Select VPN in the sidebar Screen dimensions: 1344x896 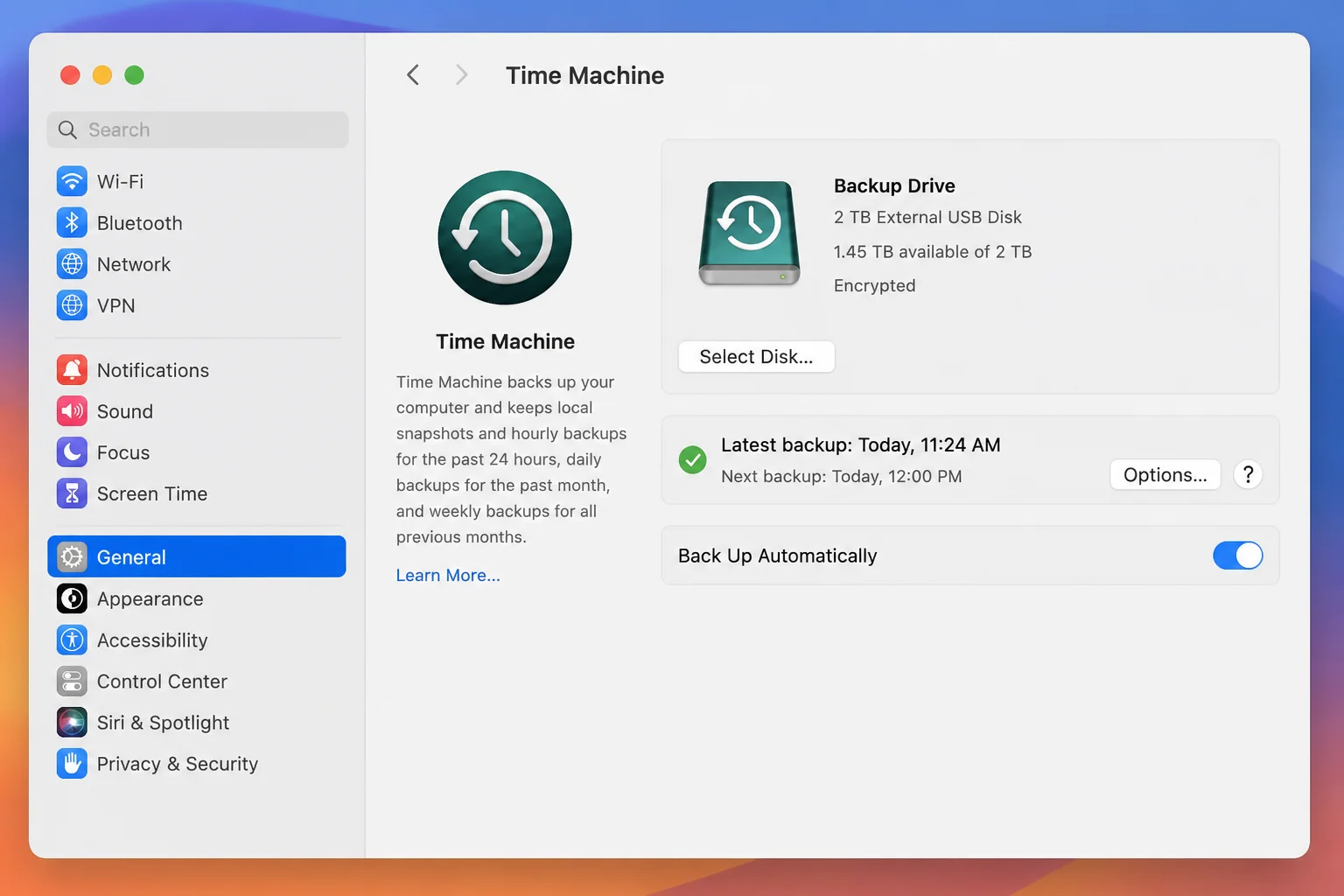pos(197,305)
